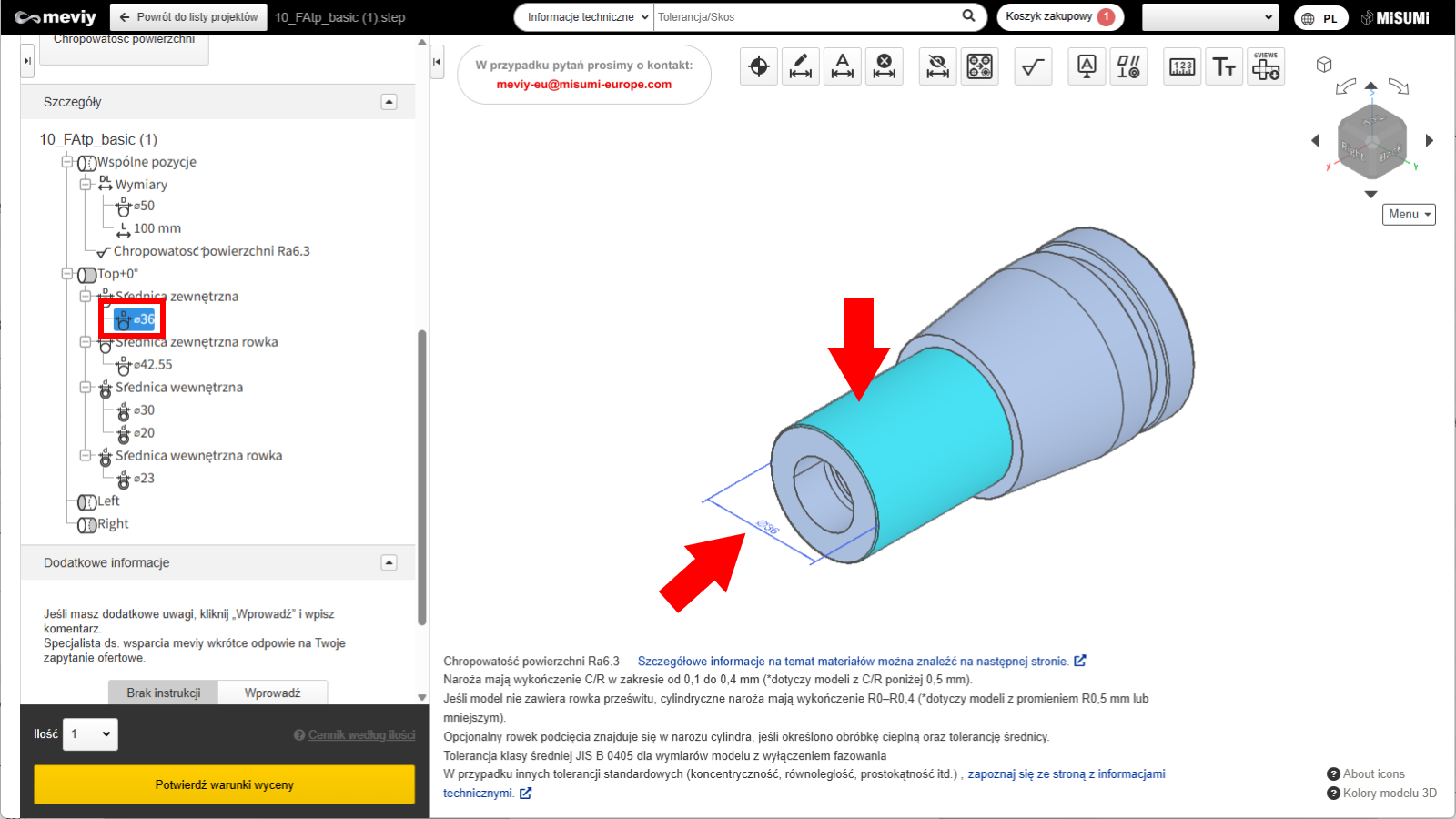Screen dimensions: 1456x819
Task: Open the view cube Menu dropdown
Action: (x=1409, y=214)
